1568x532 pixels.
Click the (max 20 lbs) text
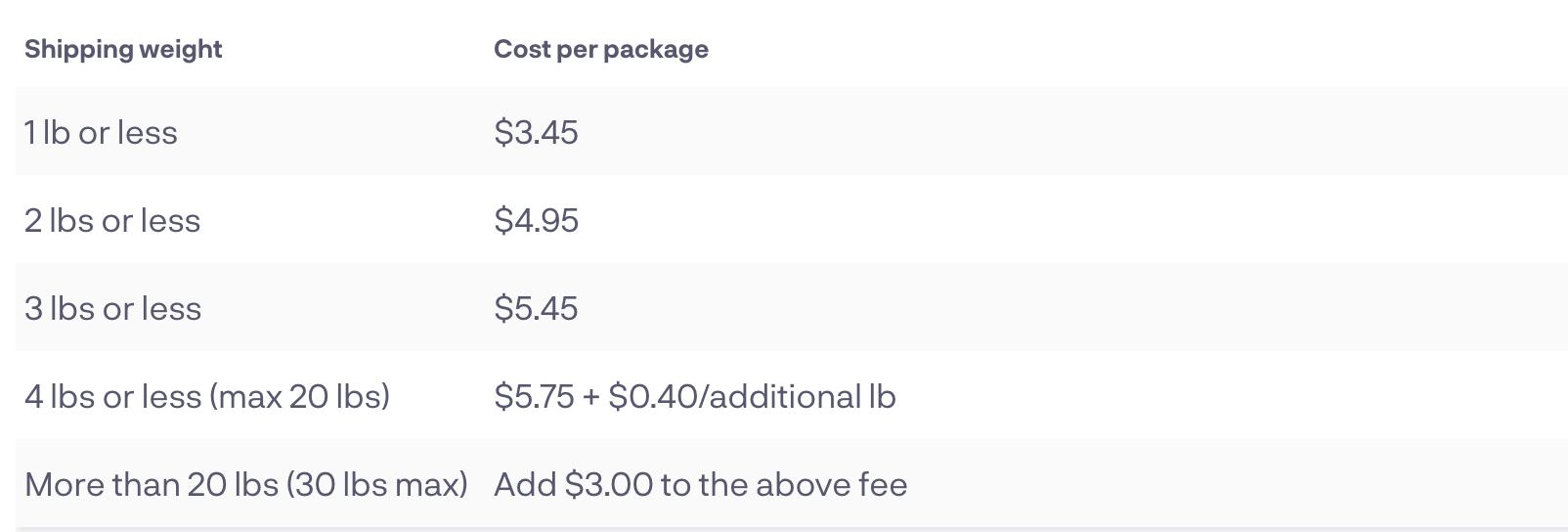click(300, 396)
